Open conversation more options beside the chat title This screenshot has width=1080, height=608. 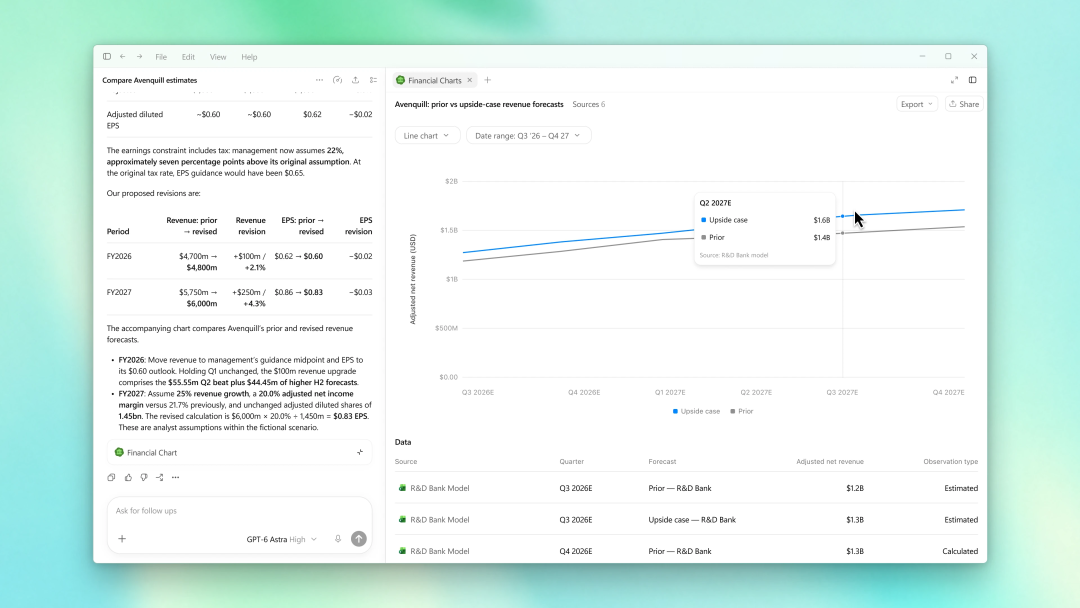[x=320, y=80]
